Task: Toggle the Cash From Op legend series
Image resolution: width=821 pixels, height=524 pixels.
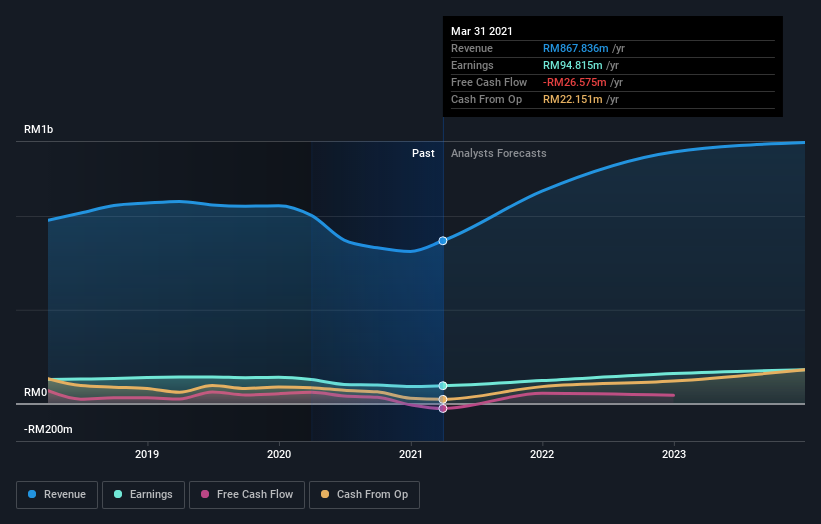Action: pyautogui.click(x=364, y=495)
